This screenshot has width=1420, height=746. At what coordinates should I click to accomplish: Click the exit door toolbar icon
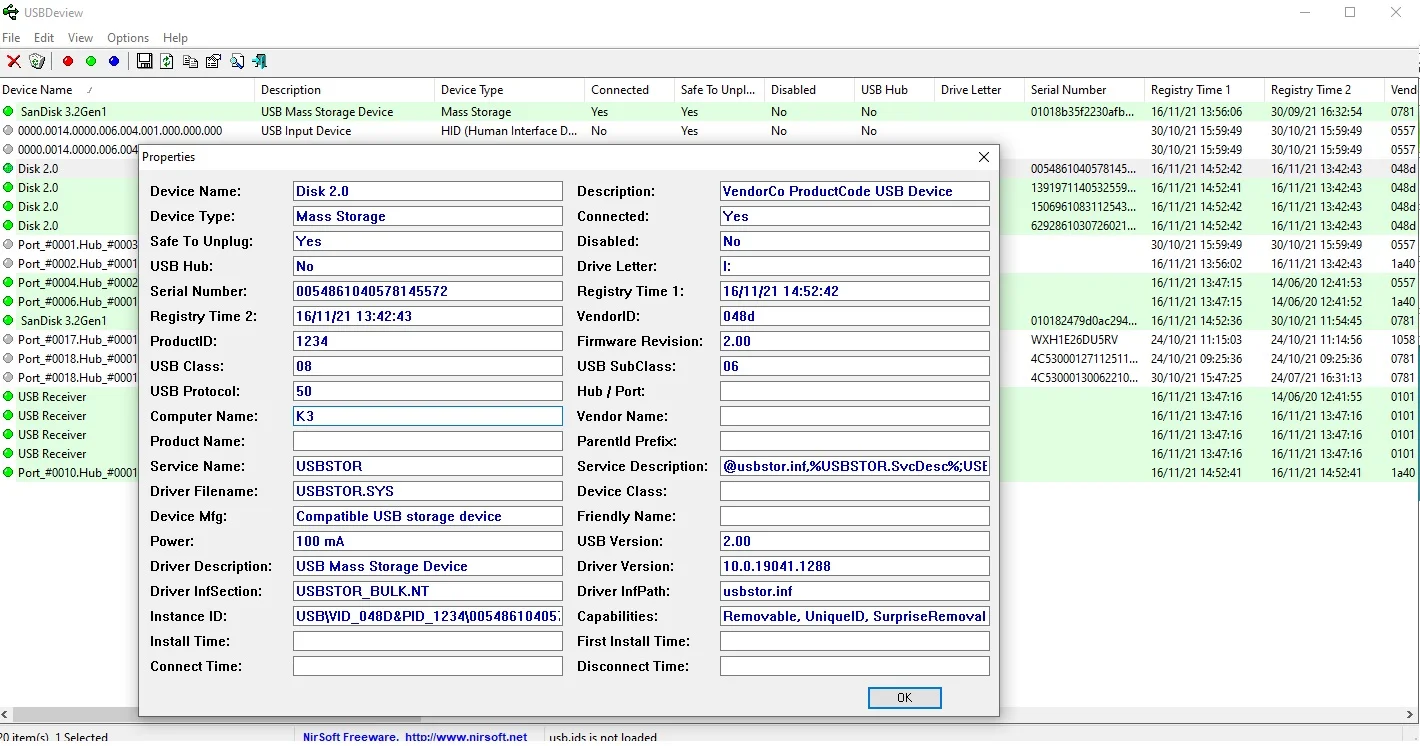260,62
